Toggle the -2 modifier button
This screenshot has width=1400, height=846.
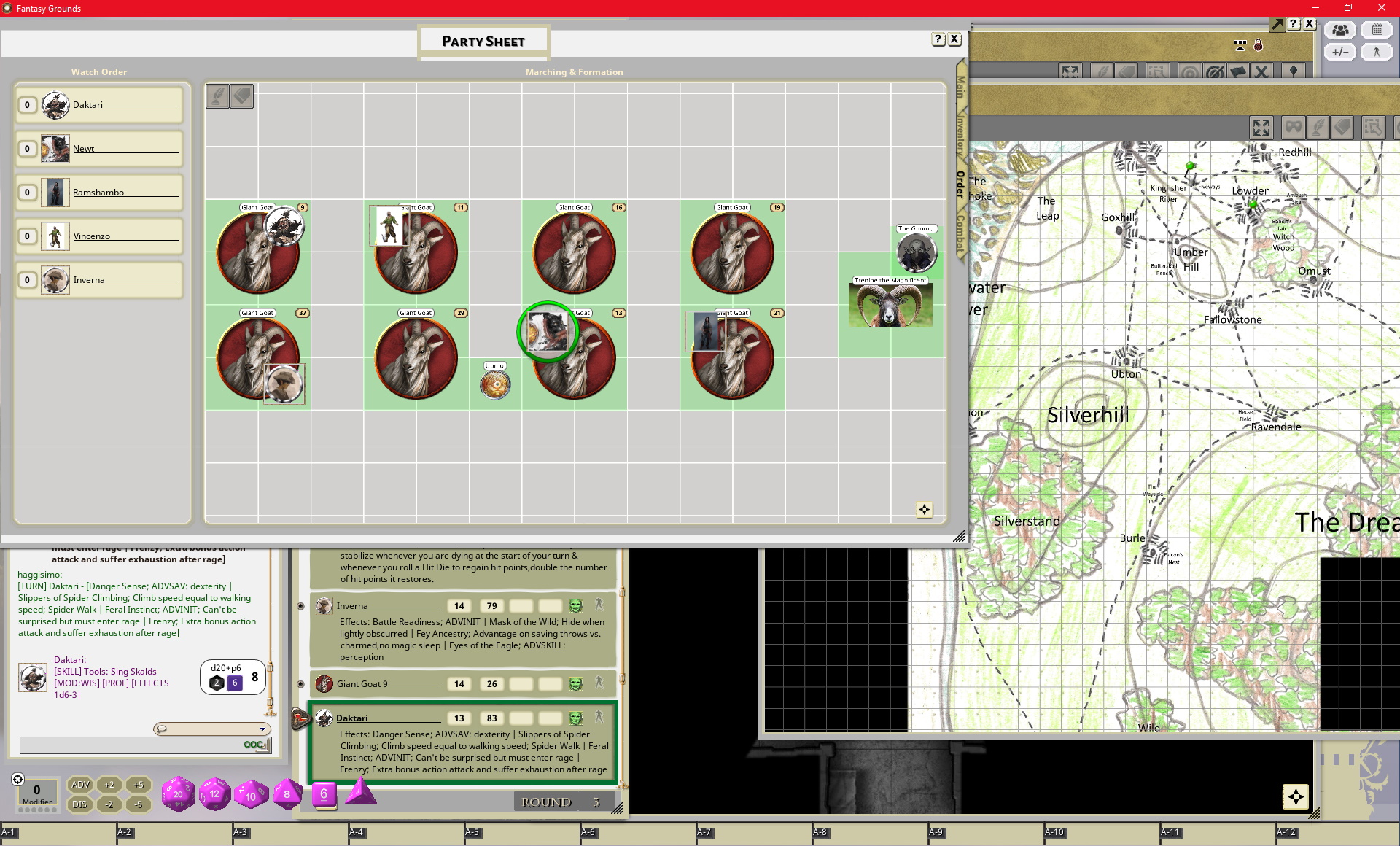coord(109,804)
